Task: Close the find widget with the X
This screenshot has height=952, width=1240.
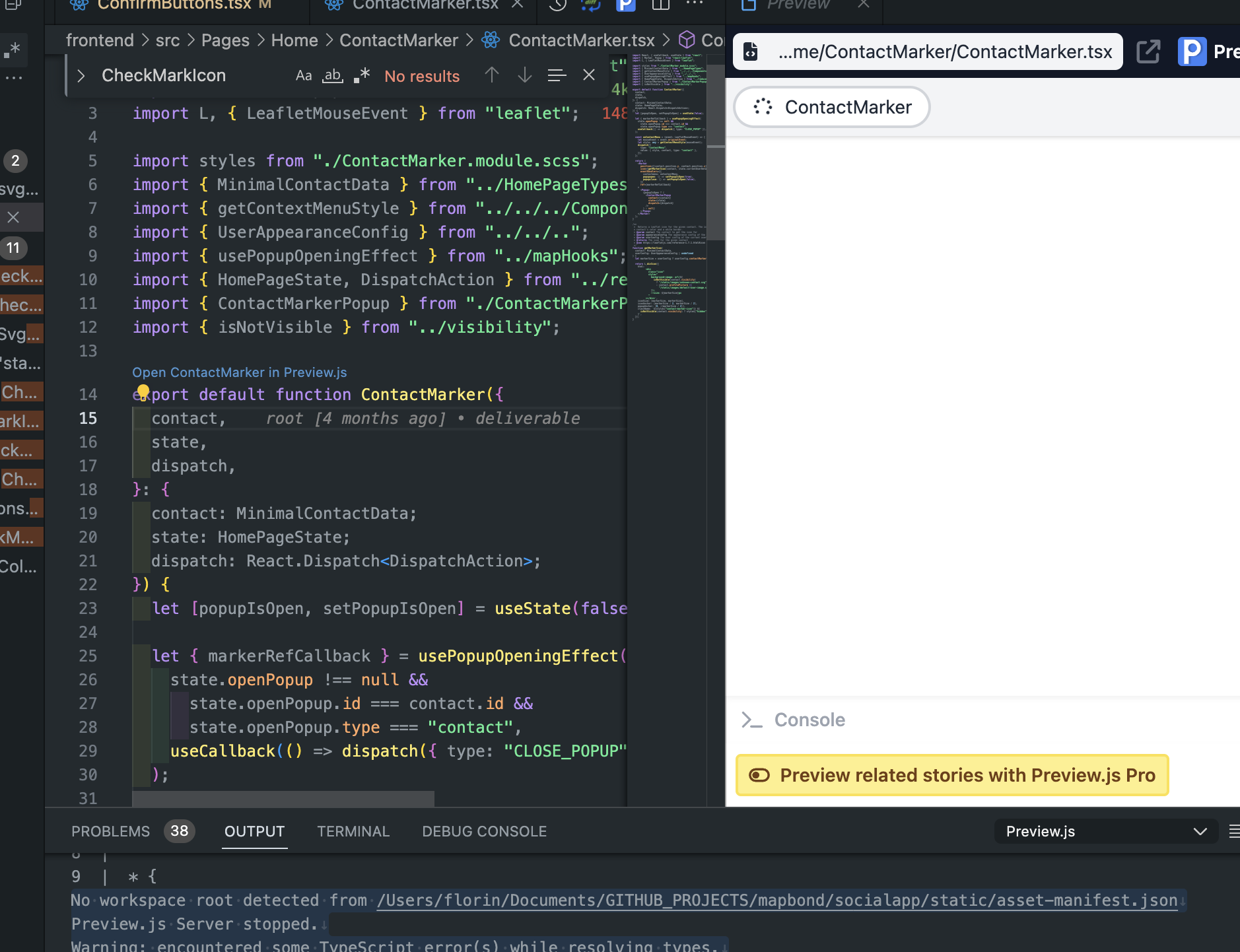Action: 588,75
